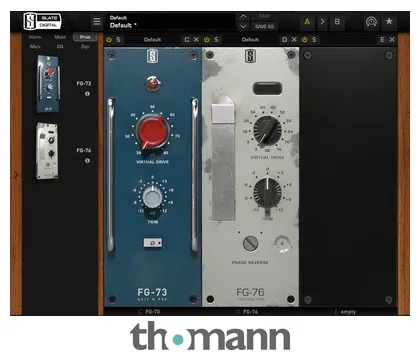Solo the FG-76 slot
This screenshot has height=360, width=420.
[x=216, y=40]
